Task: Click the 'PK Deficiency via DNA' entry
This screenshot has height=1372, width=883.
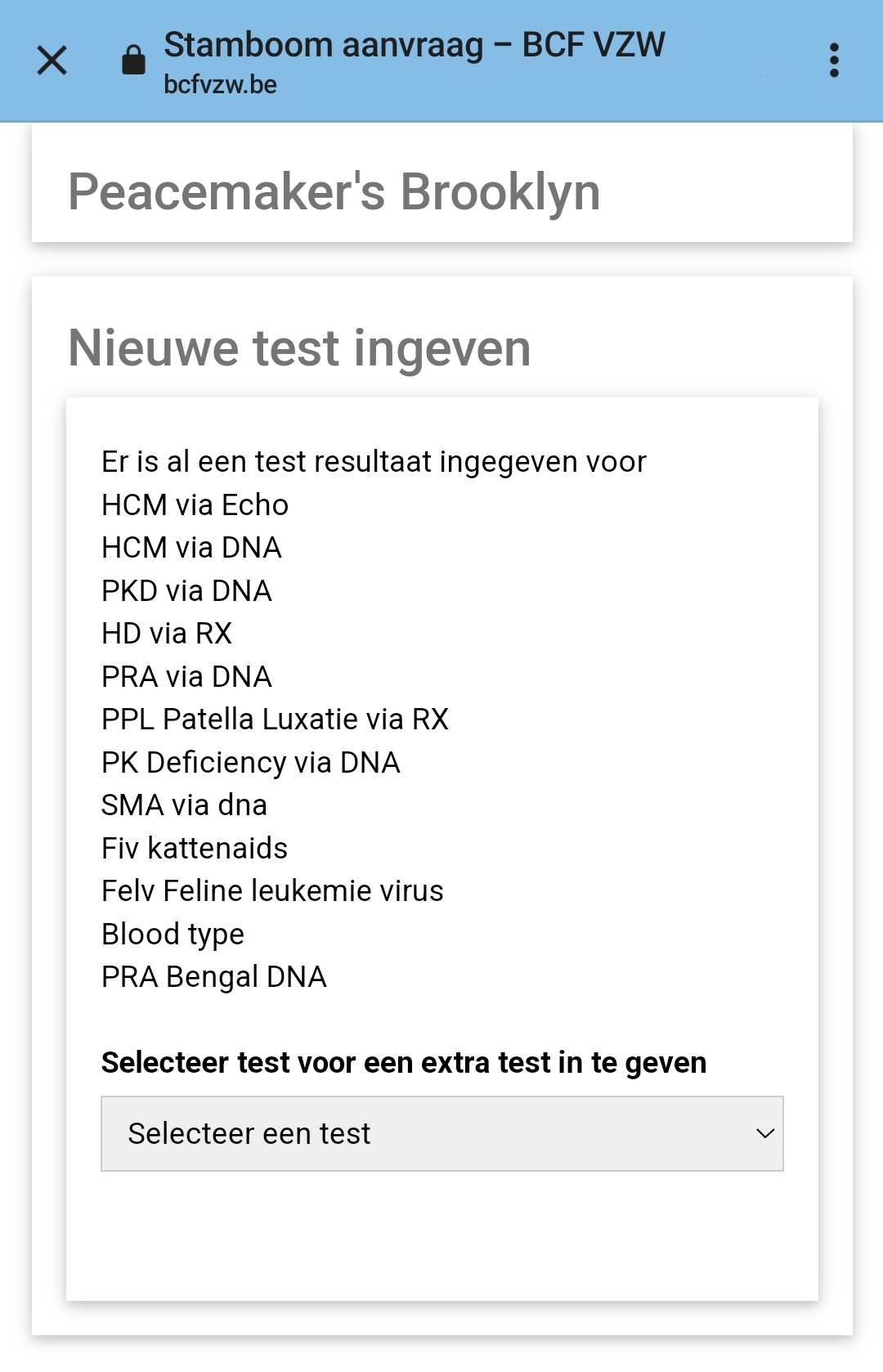Action: tap(250, 763)
